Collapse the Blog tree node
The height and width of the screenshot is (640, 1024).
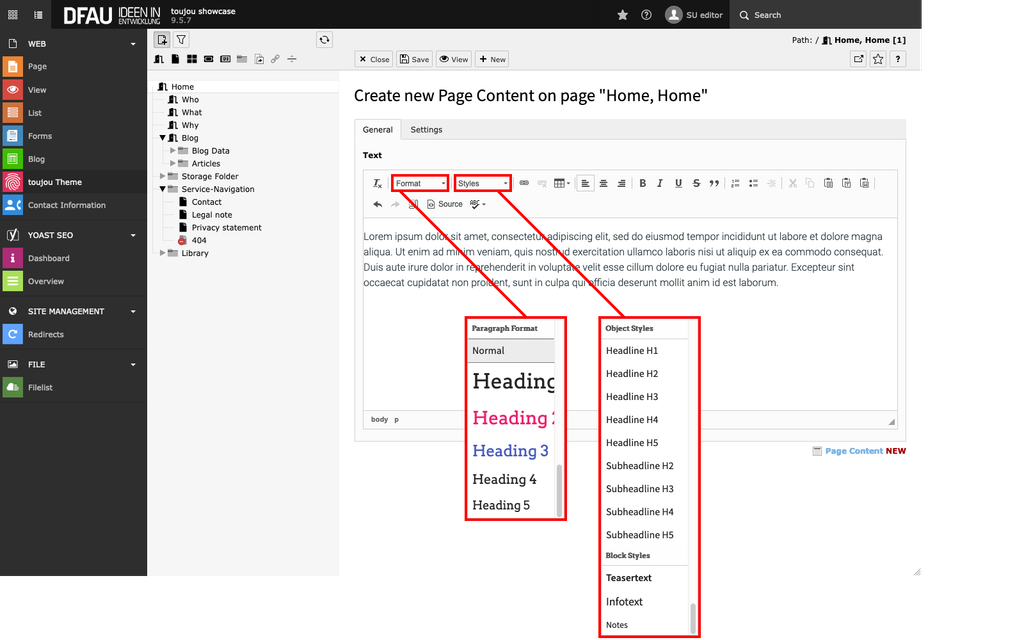pos(163,138)
